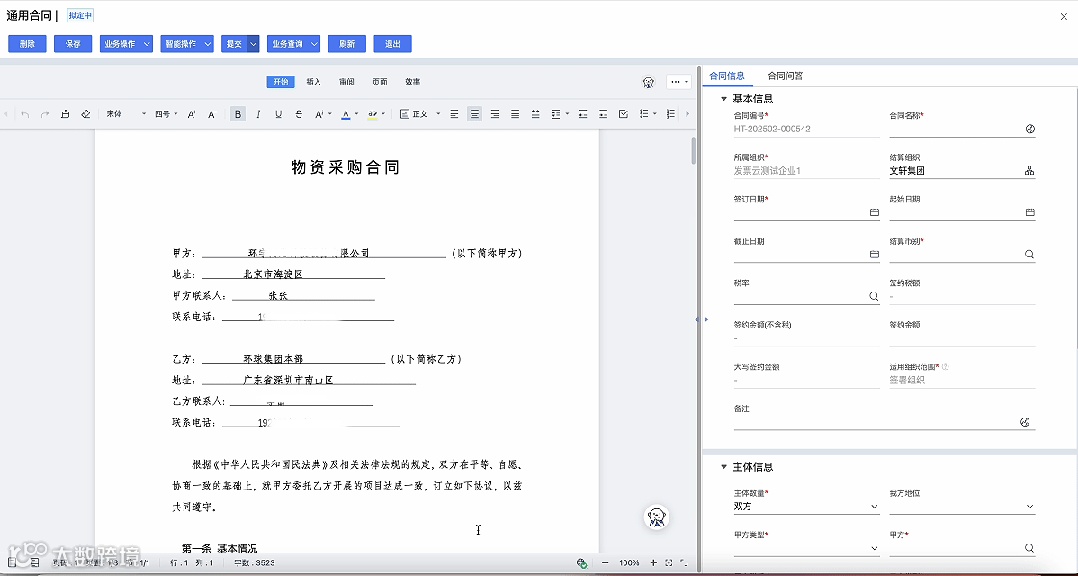Open the font size dropdown showing 四号
This screenshot has height=576, width=1078.
[x=162, y=114]
